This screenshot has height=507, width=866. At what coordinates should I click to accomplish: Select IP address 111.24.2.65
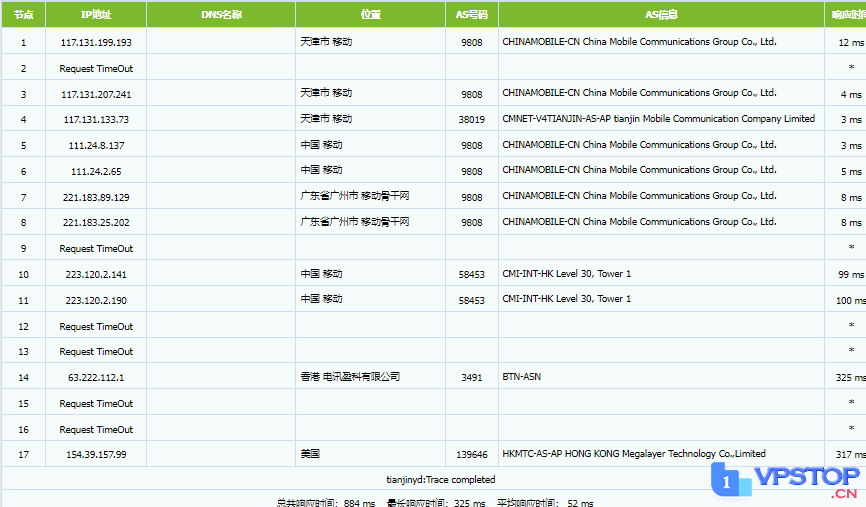[96, 172]
